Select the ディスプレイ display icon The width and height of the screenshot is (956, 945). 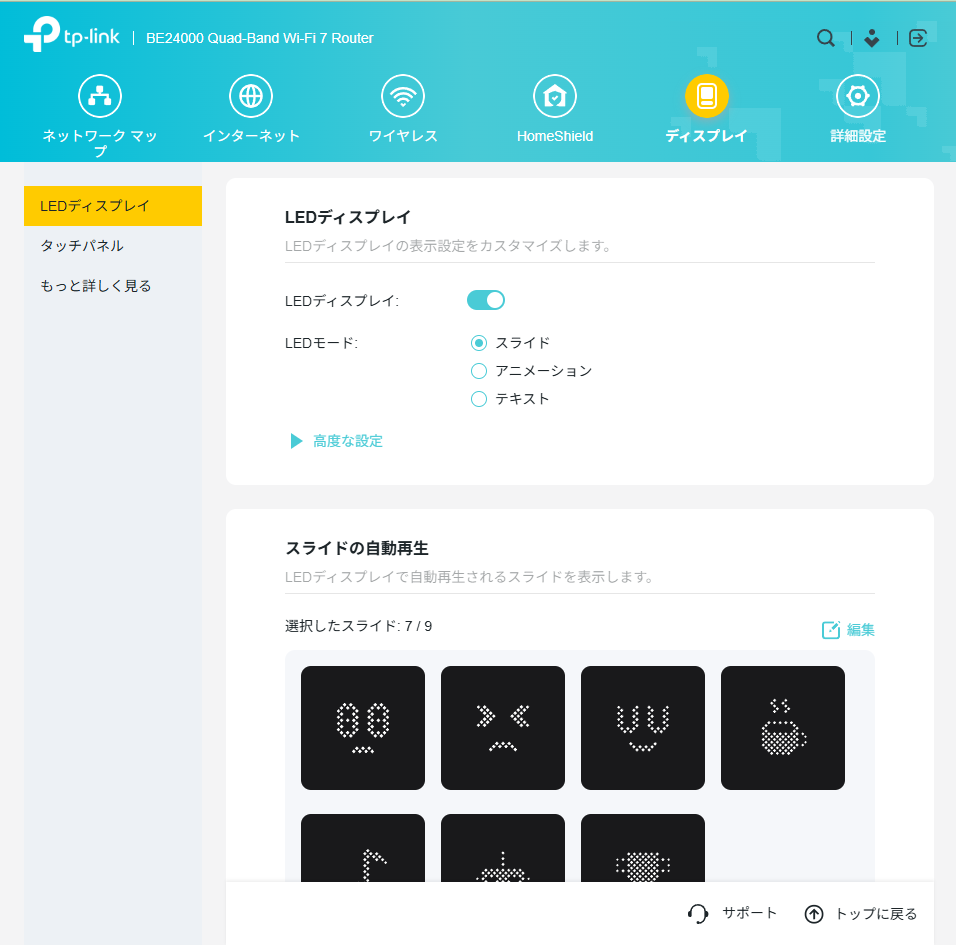click(x=707, y=96)
